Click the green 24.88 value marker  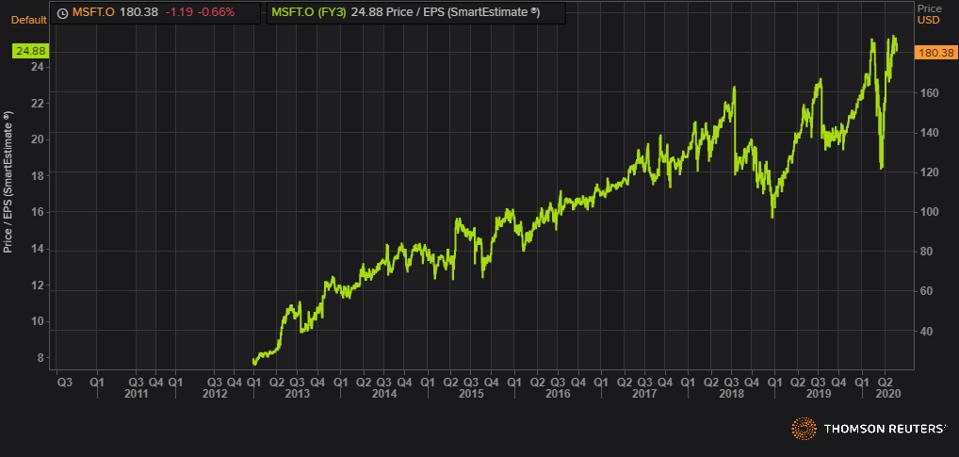(30, 50)
